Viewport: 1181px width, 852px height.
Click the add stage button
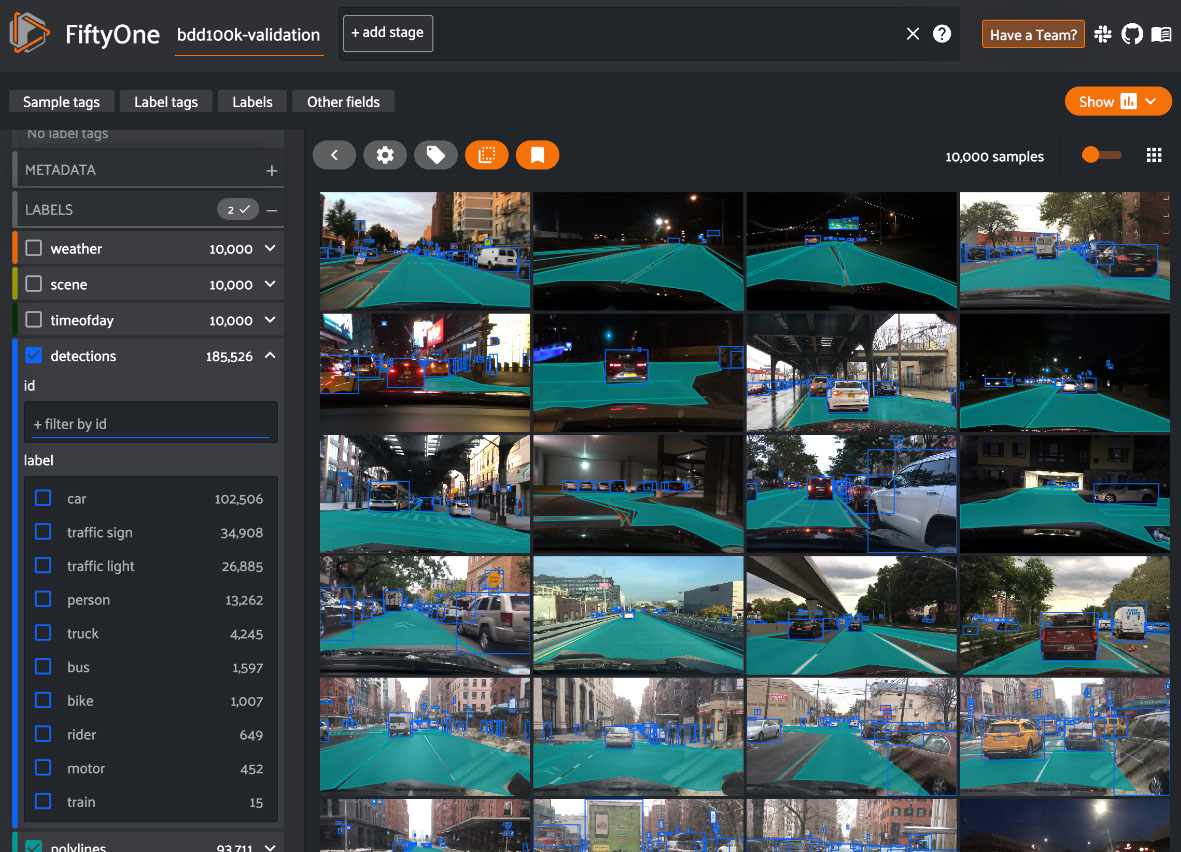tap(387, 33)
